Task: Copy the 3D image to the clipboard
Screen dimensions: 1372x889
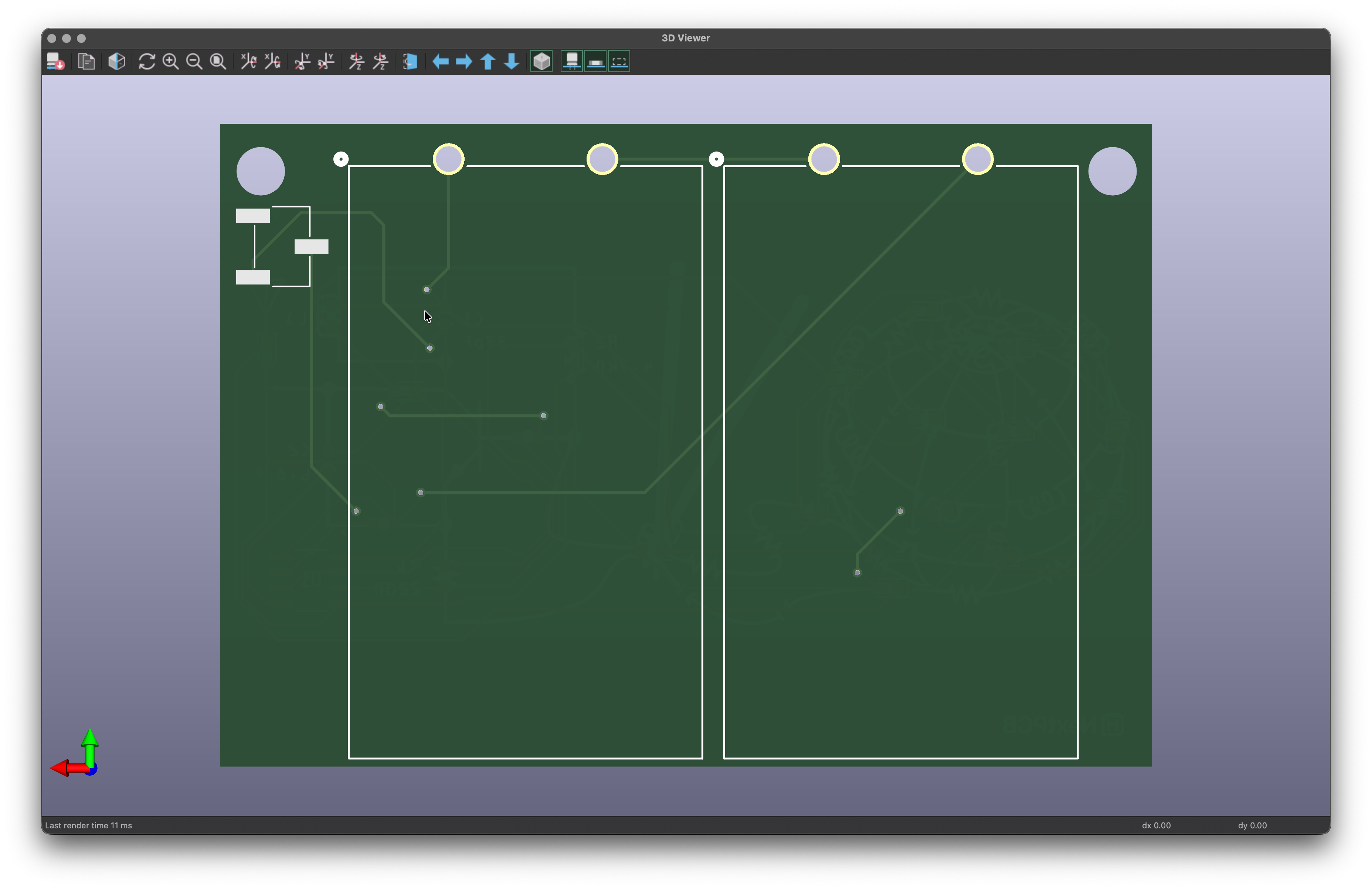Action: [86, 62]
